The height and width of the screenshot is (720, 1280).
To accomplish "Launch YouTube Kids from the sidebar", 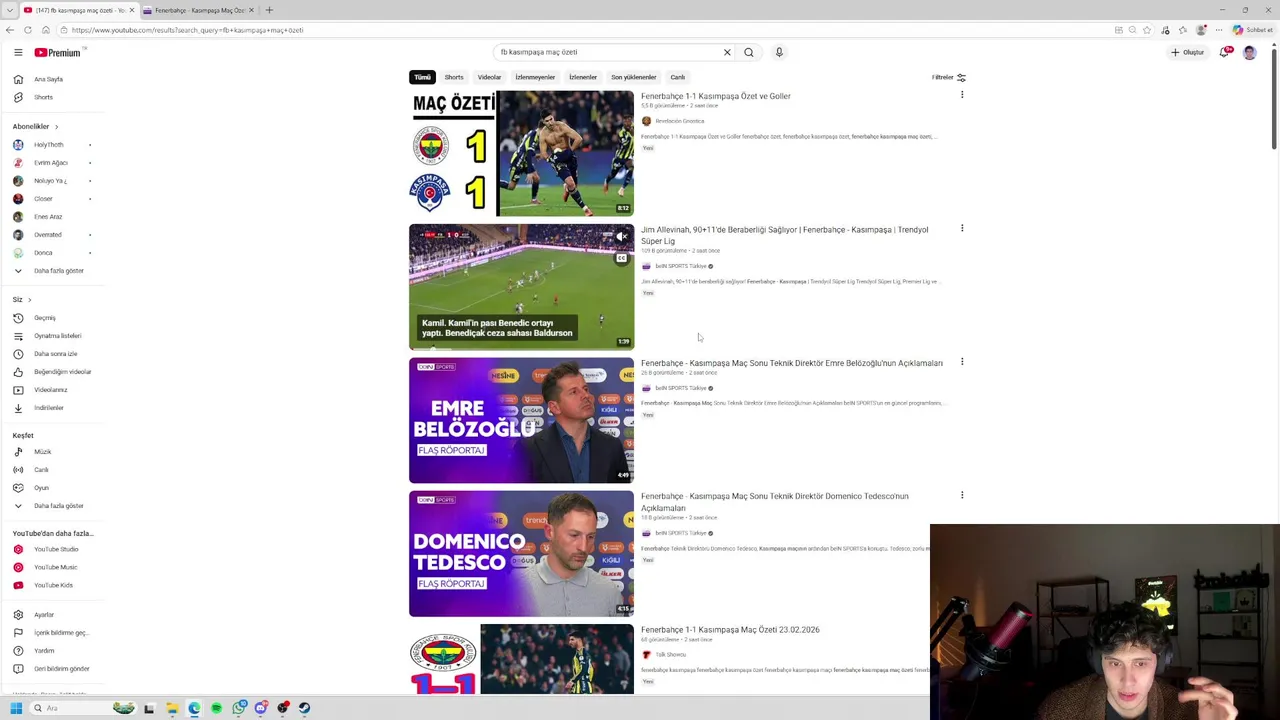I will [53, 585].
